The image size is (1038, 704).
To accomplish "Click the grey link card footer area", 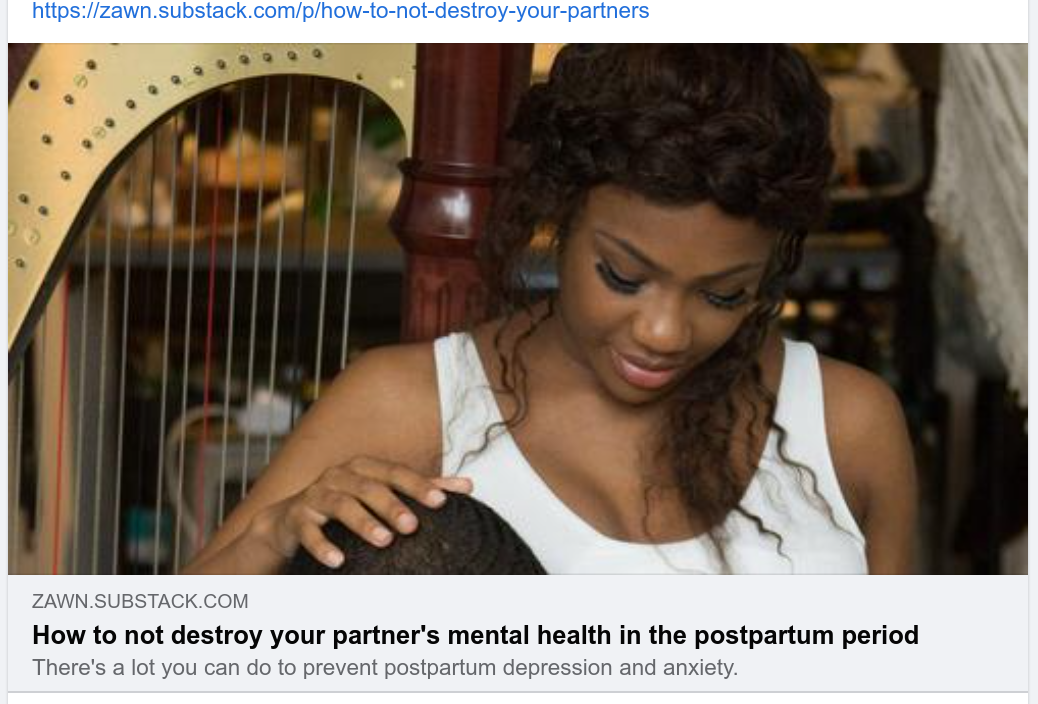I will [x=518, y=634].
